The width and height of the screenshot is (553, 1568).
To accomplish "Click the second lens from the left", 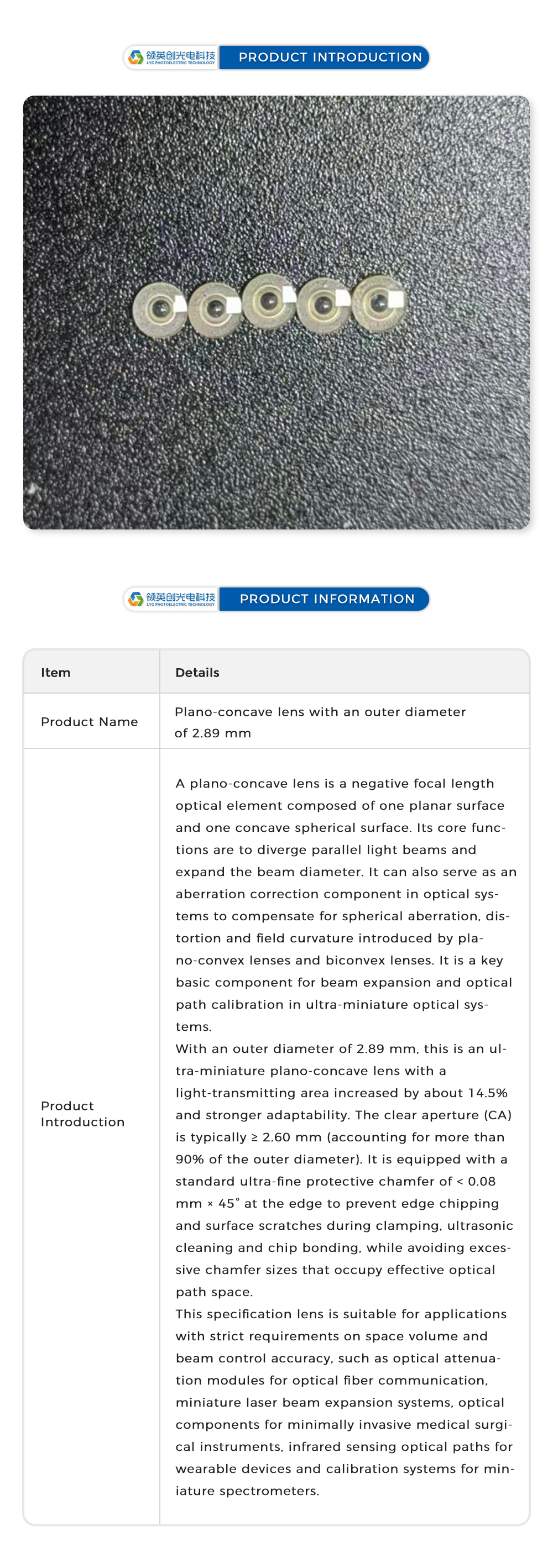I will click(214, 308).
